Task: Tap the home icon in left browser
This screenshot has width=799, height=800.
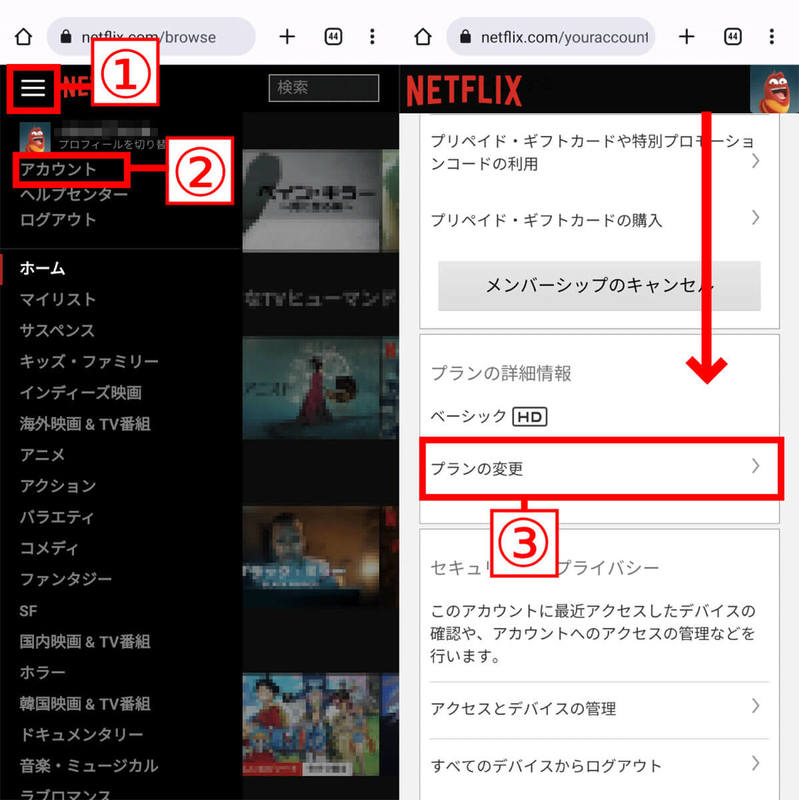Action: (x=23, y=37)
